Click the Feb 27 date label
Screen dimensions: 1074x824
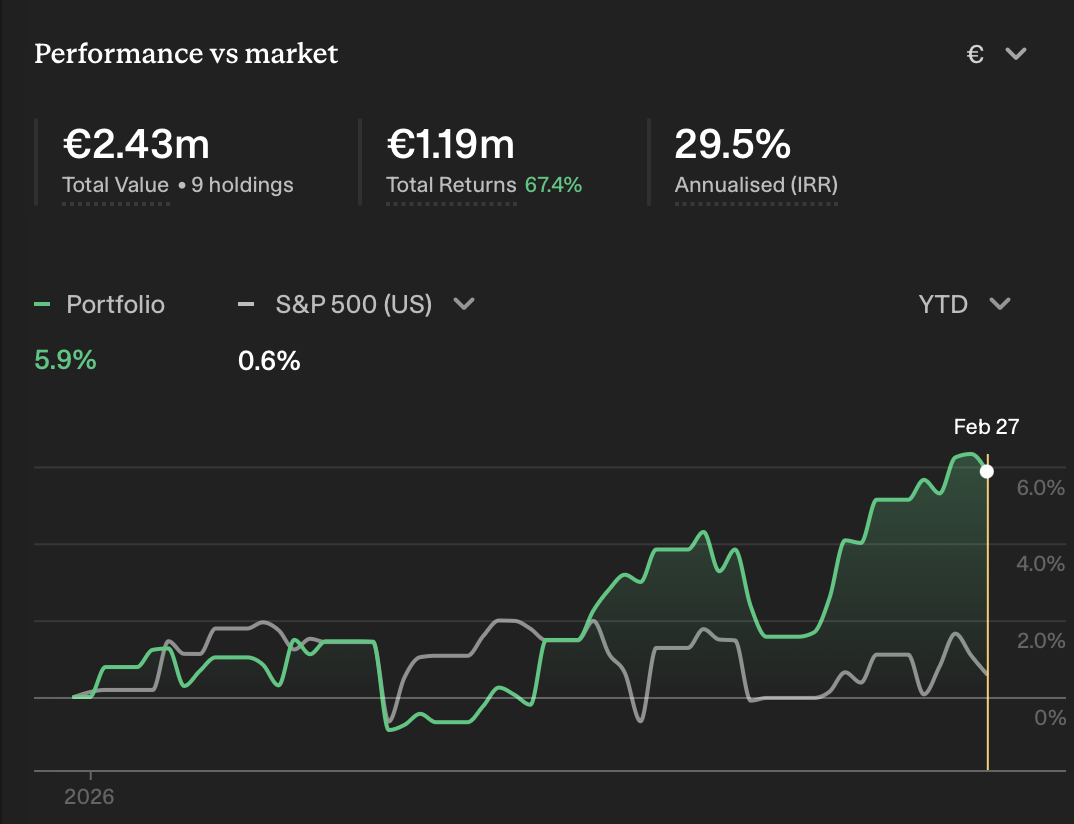tap(986, 427)
